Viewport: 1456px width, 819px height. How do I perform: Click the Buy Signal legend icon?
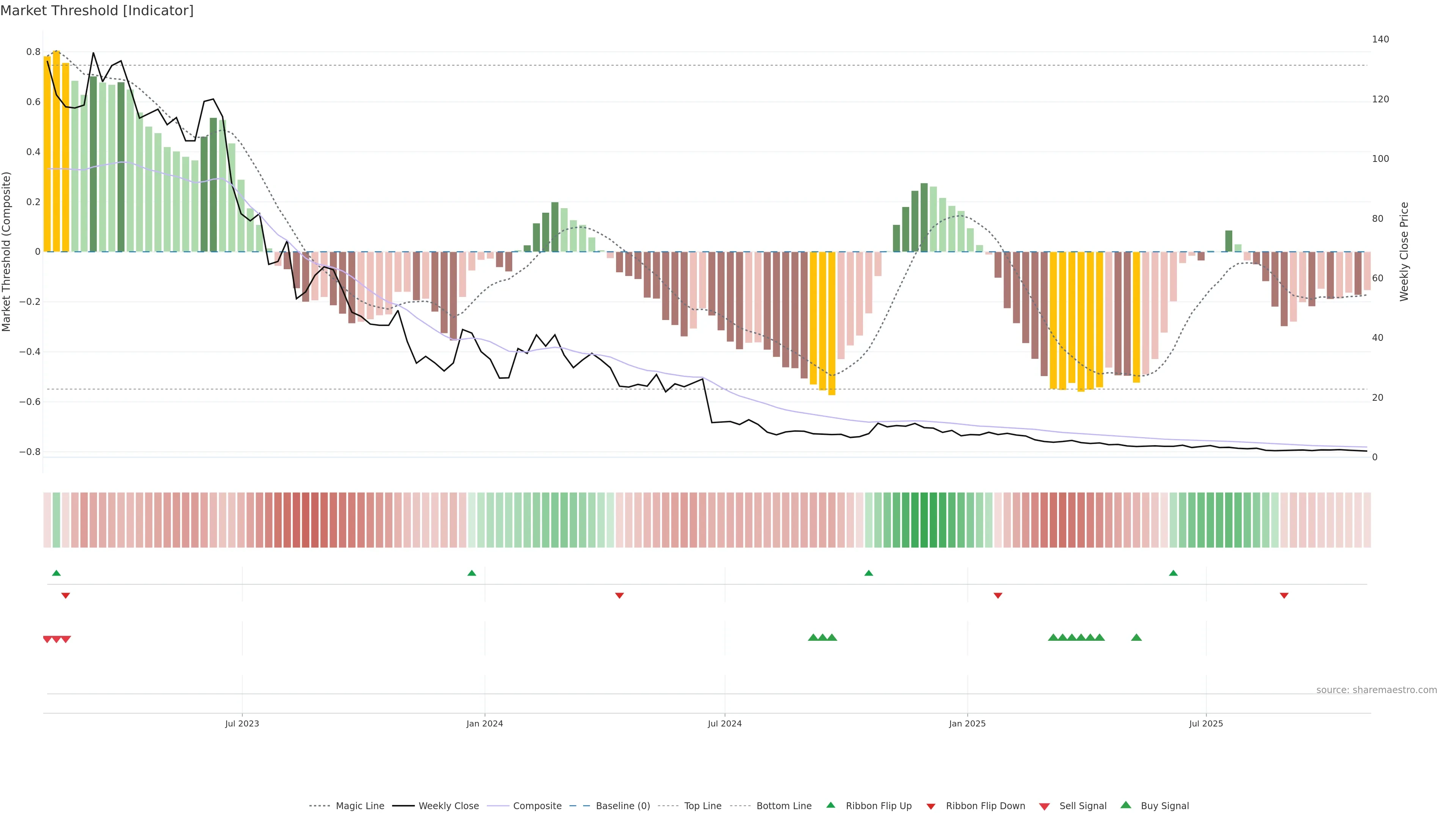click(1126, 805)
